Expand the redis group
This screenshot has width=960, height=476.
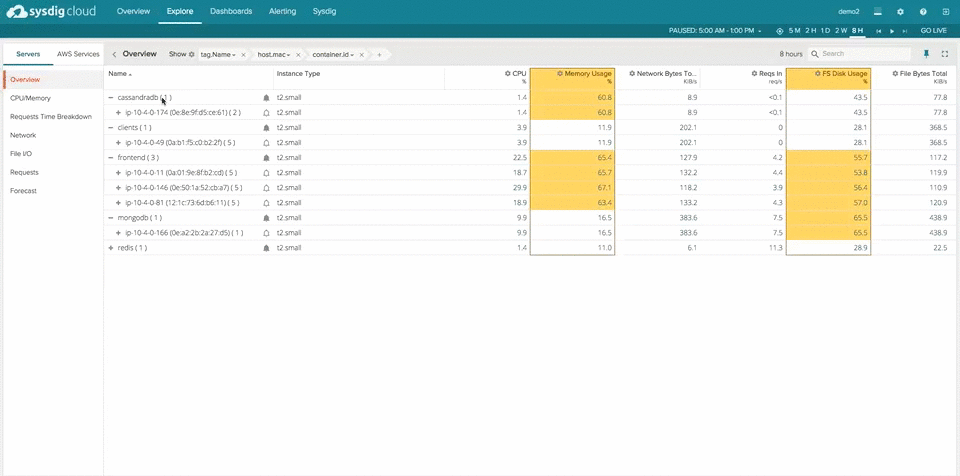click(111, 248)
